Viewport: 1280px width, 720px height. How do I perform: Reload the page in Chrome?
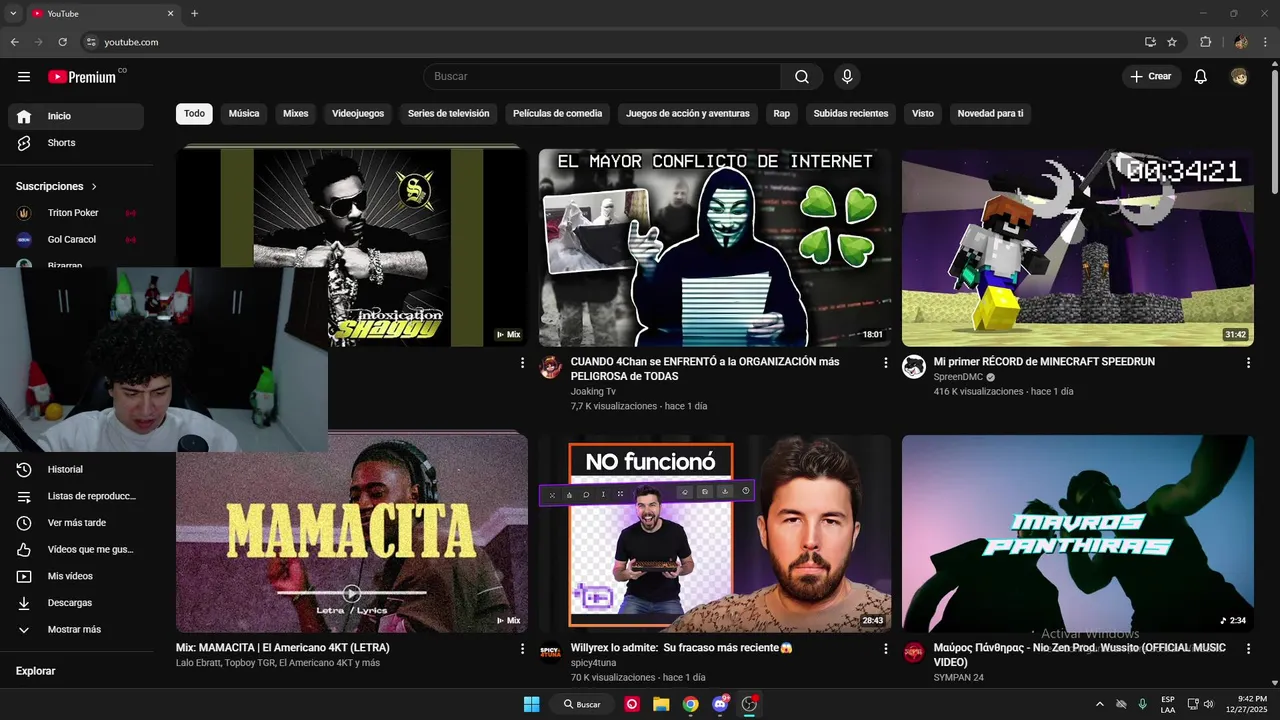(62, 42)
